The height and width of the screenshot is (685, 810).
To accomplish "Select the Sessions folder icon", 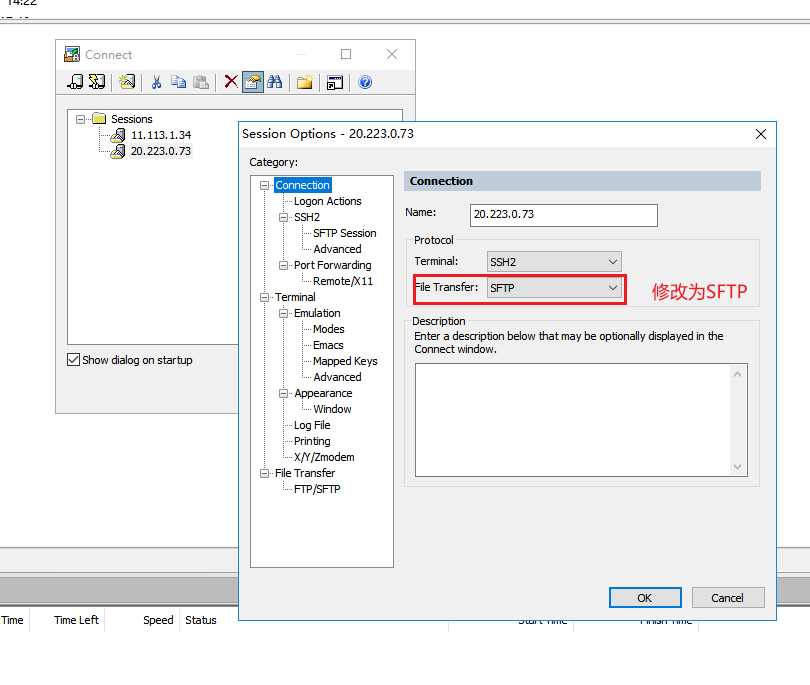I will 99,119.
